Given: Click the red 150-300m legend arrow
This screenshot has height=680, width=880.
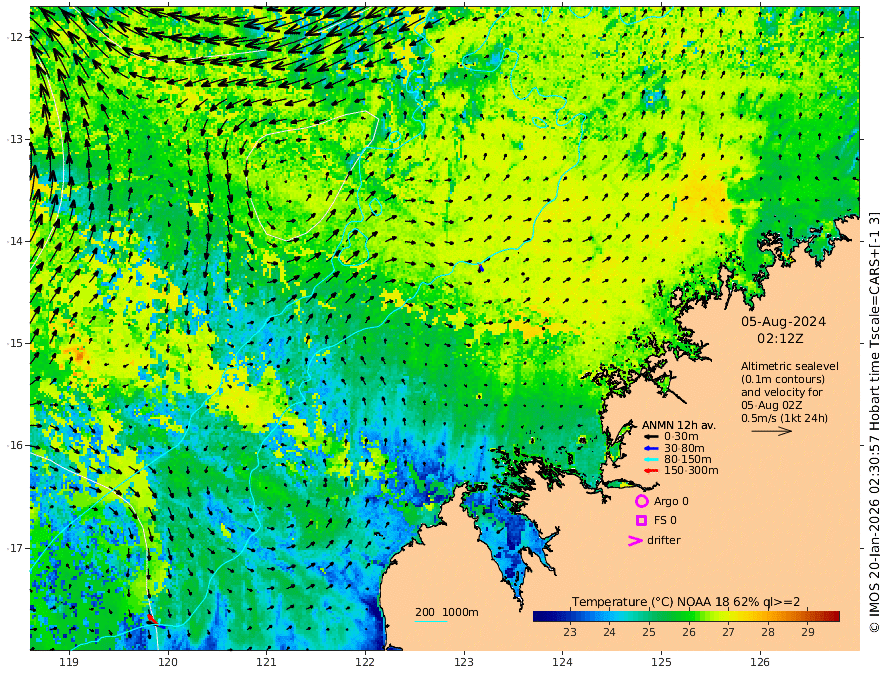Looking at the screenshot, I should coord(650,471).
